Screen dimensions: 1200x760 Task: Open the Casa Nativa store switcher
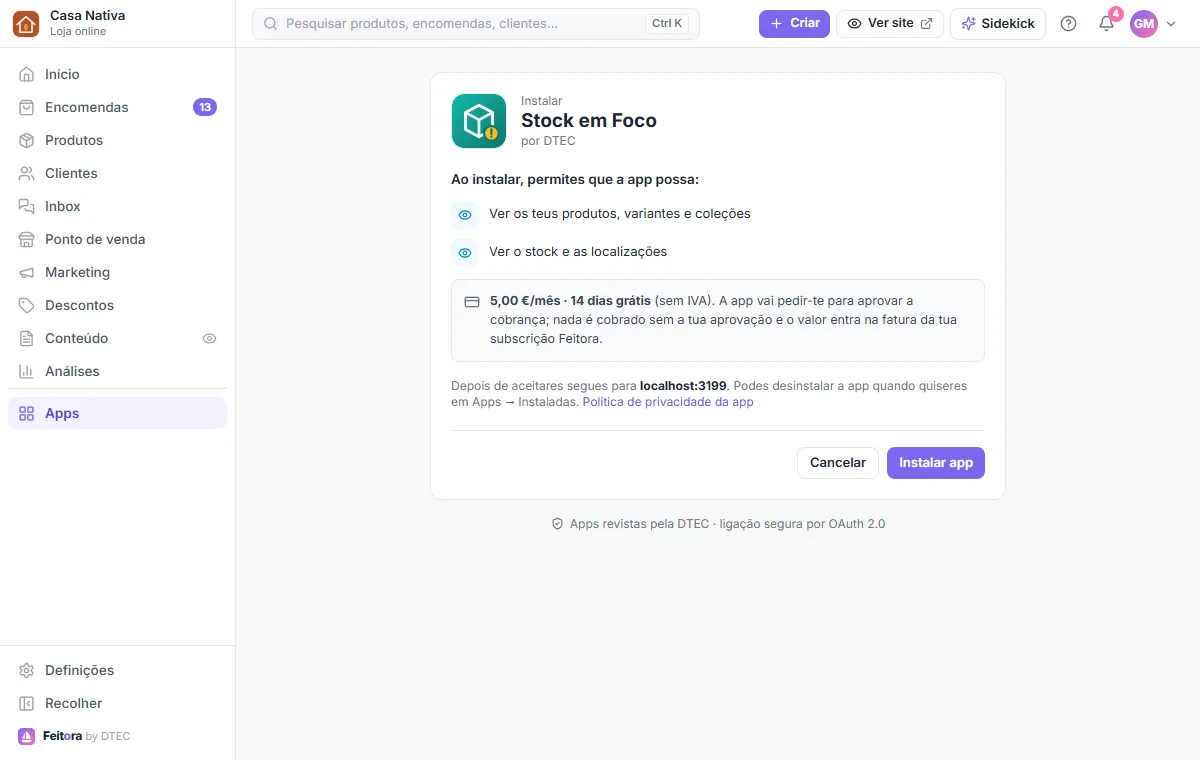click(118, 23)
